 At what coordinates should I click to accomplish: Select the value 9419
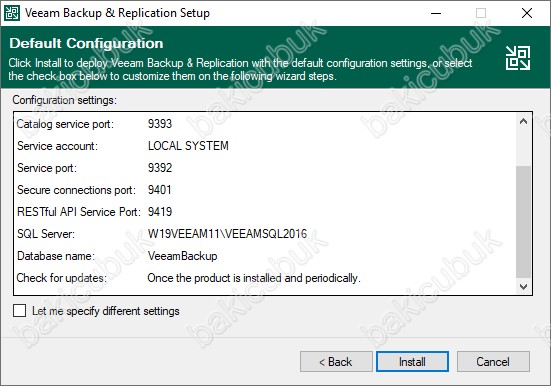tap(160, 212)
